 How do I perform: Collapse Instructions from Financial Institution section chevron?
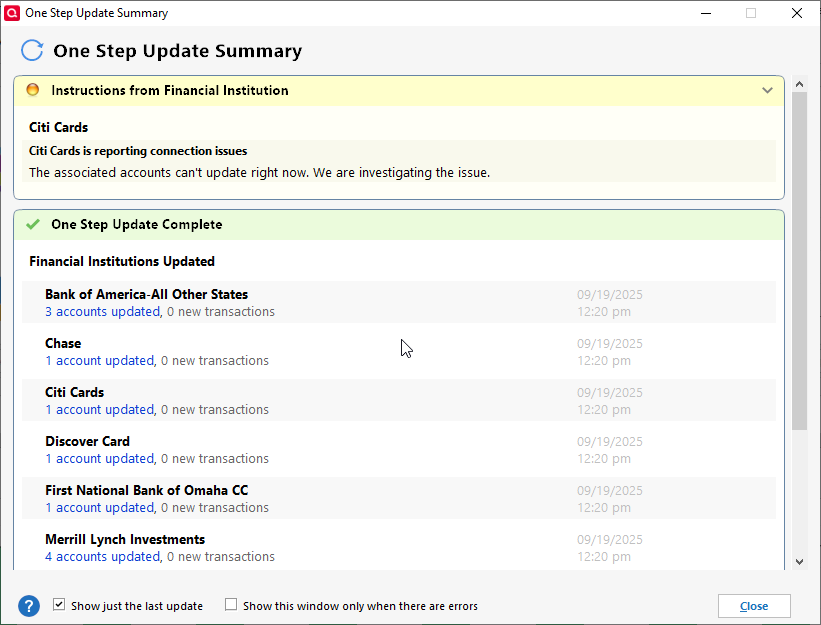[767, 91]
